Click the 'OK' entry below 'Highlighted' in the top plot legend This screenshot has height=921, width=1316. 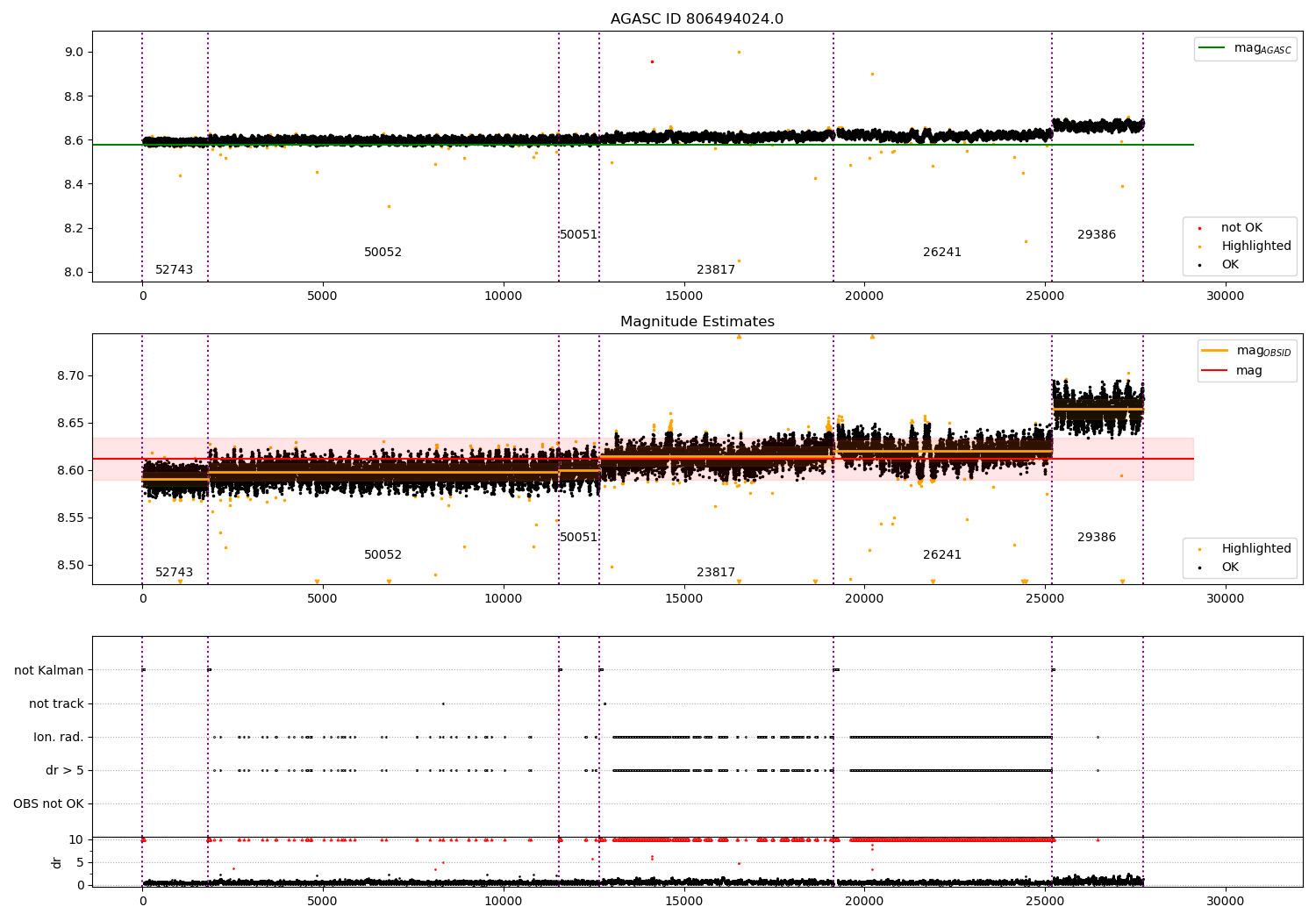coord(1230,265)
